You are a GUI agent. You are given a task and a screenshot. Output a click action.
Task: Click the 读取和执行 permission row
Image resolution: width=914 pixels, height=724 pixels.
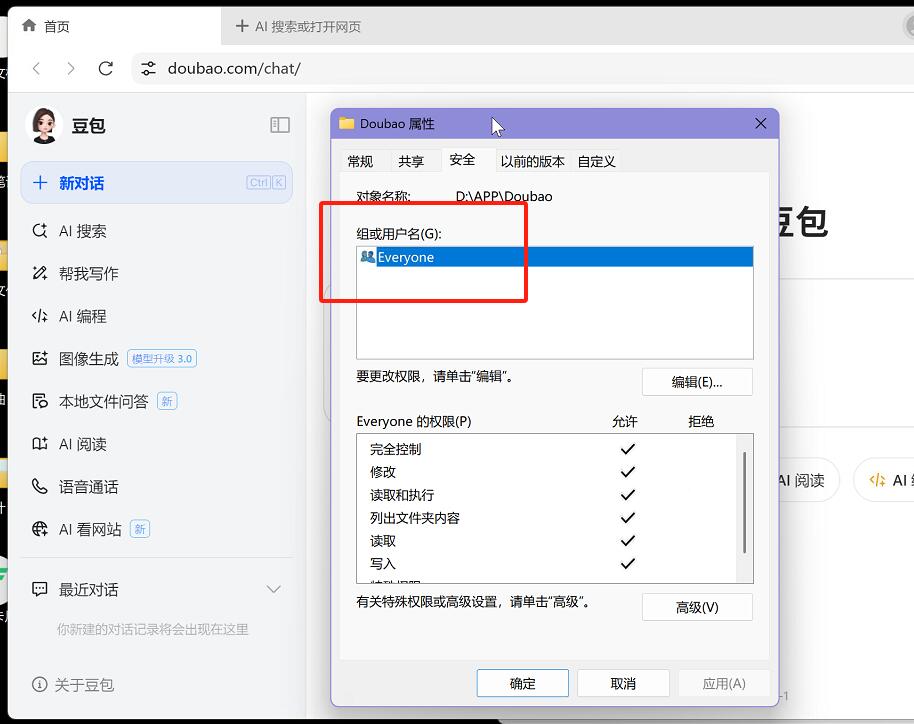(x=546, y=495)
